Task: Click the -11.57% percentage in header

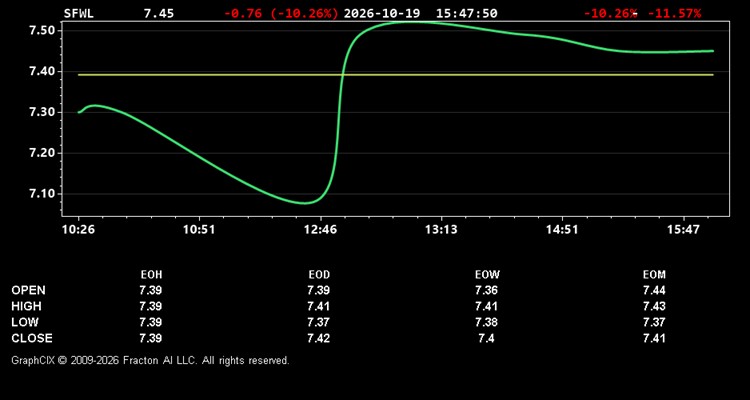Action: 674,13
